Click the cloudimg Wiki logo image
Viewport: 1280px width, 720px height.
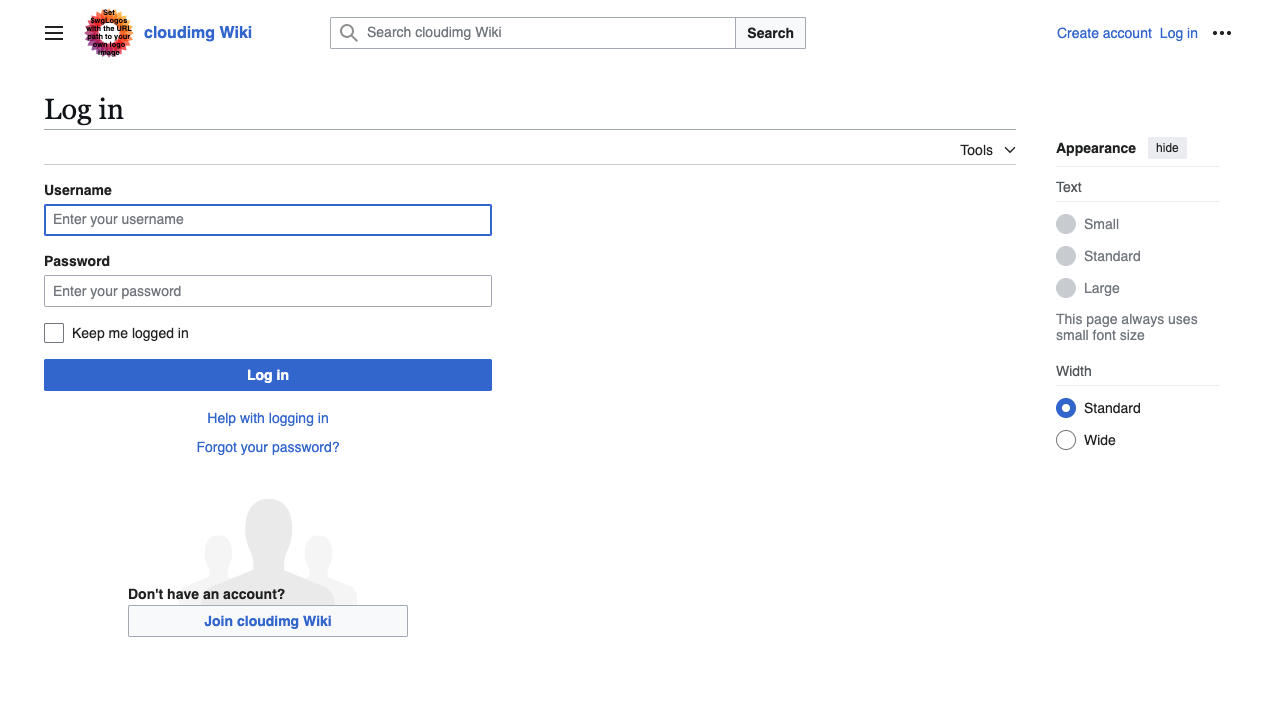(109, 33)
